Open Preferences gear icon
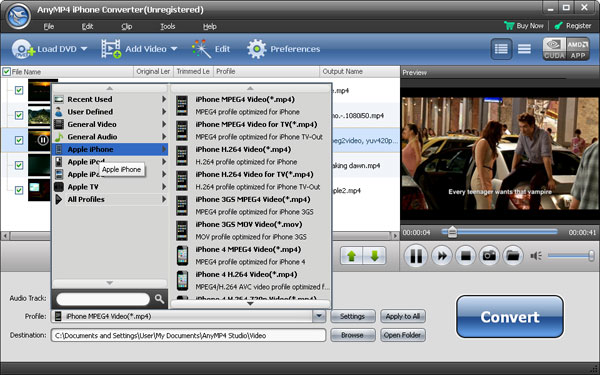Viewport: 600px width, 375px height. (x=256, y=49)
